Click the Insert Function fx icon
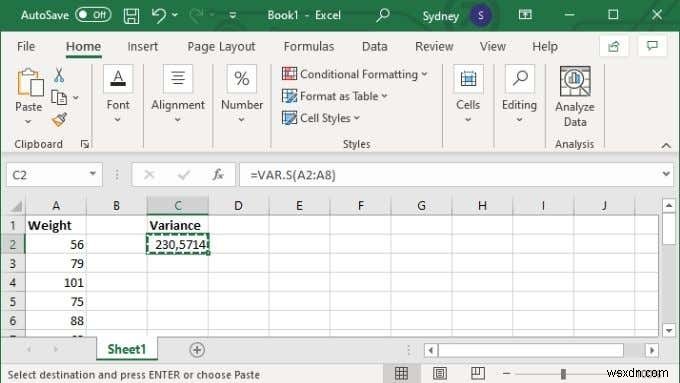Viewport: 680px width, 383px height. click(218, 175)
